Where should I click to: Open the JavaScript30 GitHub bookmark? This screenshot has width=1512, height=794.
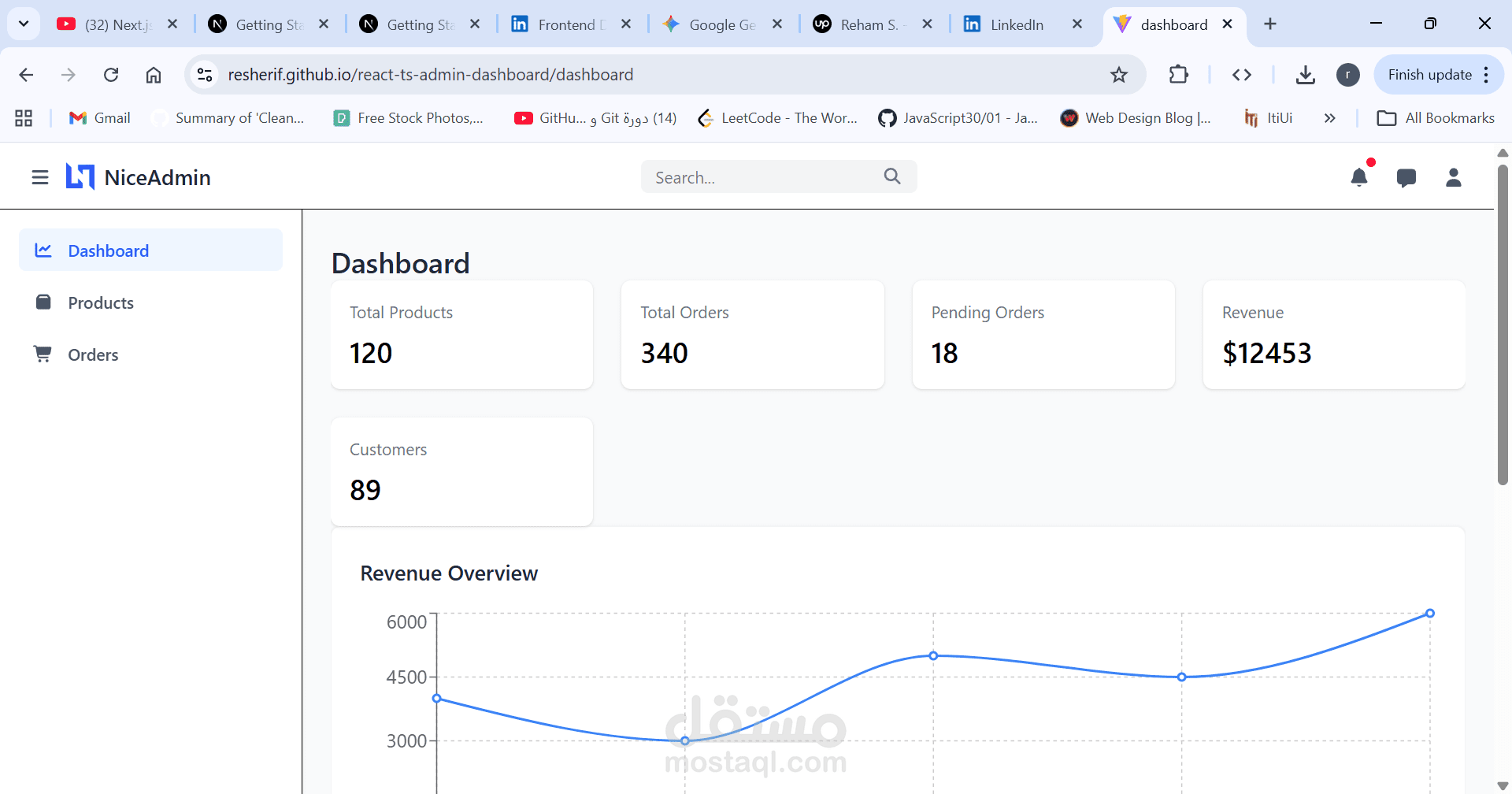[x=958, y=118]
